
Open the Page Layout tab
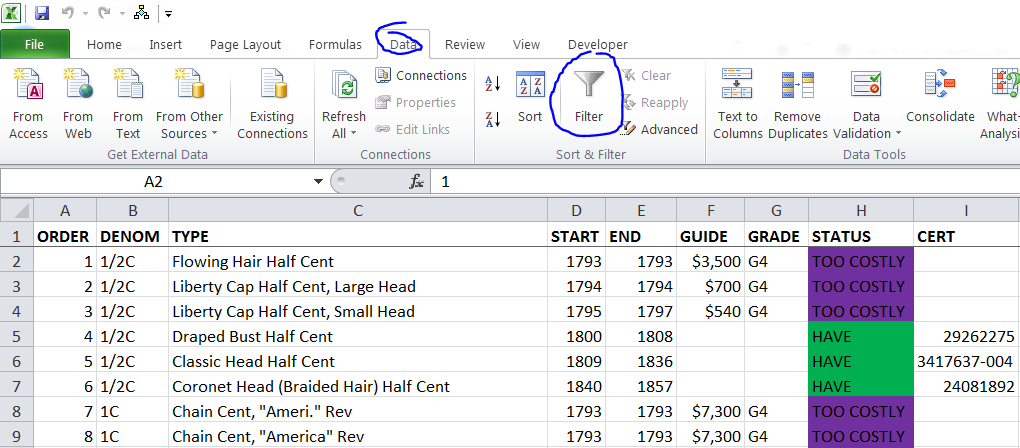click(x=245, y=44)
